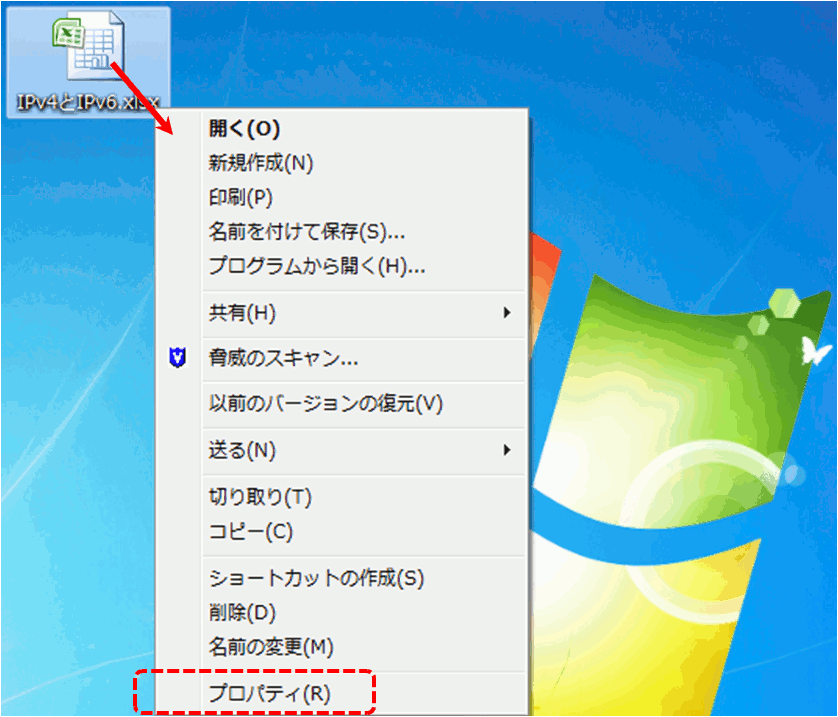Open プログラムから開く(H)... option
Screen dimensions: 838x717
click(x=317, y=266)
